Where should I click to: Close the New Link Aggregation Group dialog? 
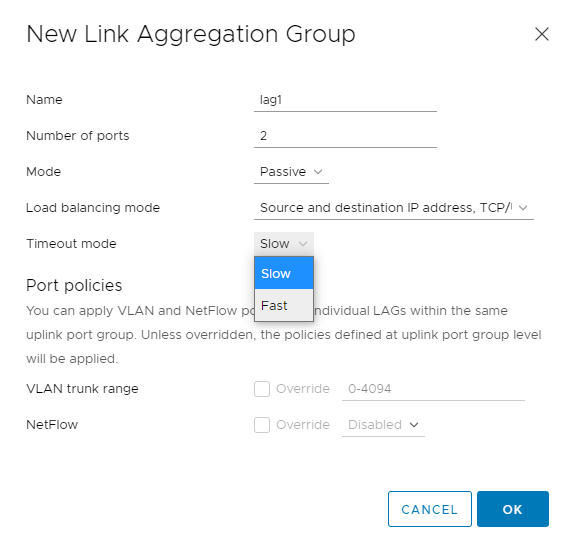pyautogui.click(x=541, y=34)
